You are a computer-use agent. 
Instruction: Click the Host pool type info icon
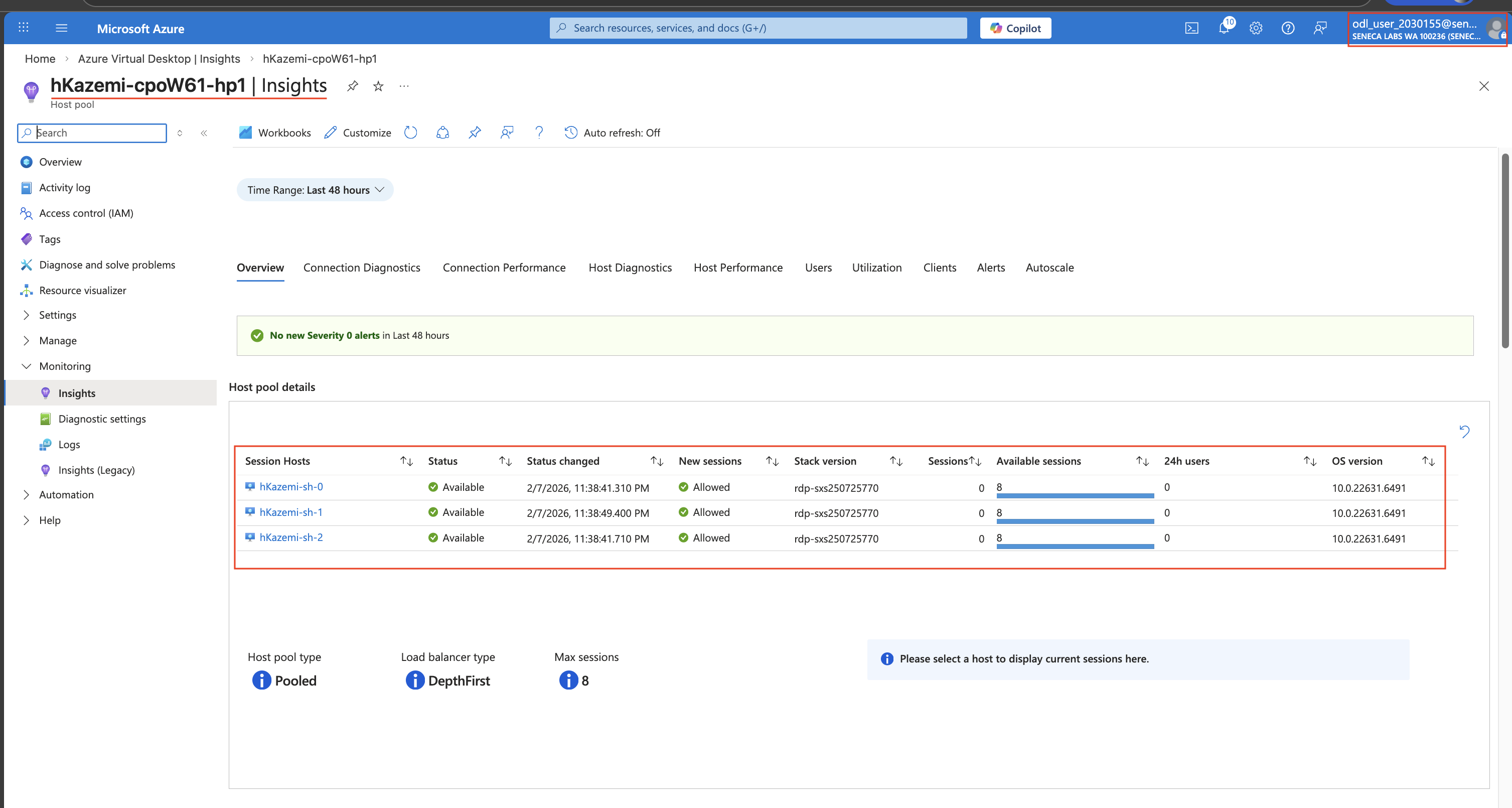262,681
